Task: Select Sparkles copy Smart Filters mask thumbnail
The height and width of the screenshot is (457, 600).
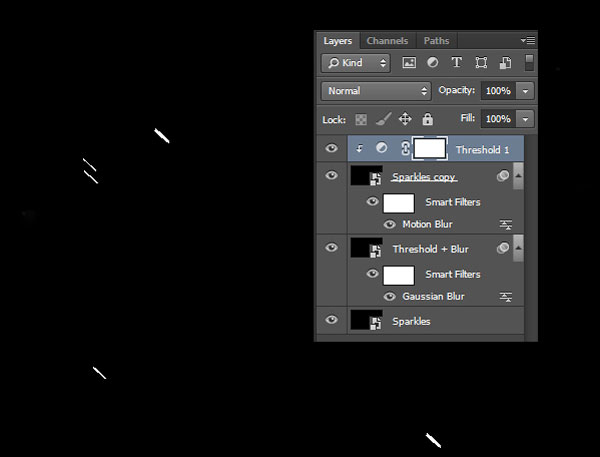Action: 399,203
